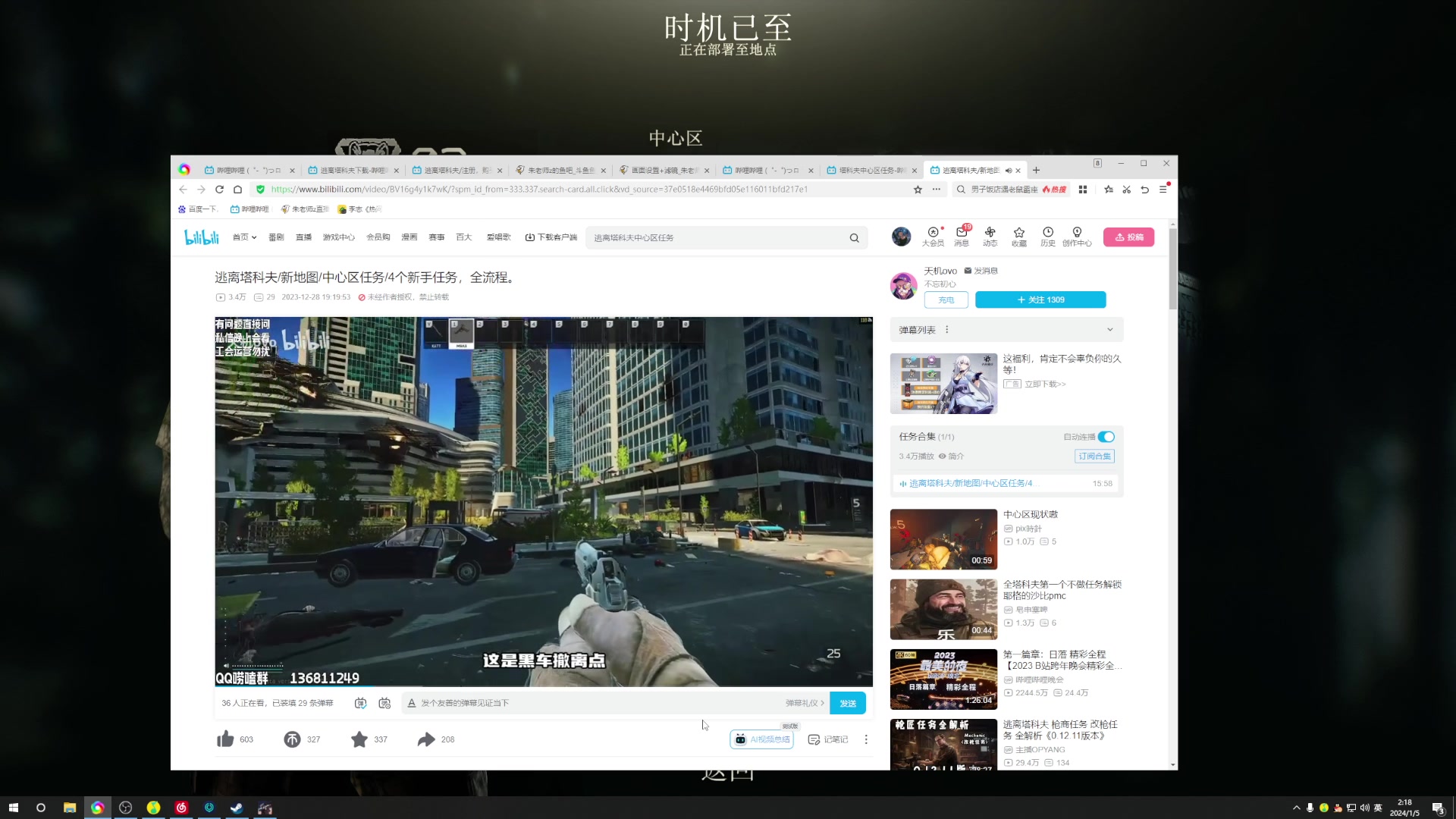
Task: Open the address bar ellipsis menu
Action: [937, 190]
